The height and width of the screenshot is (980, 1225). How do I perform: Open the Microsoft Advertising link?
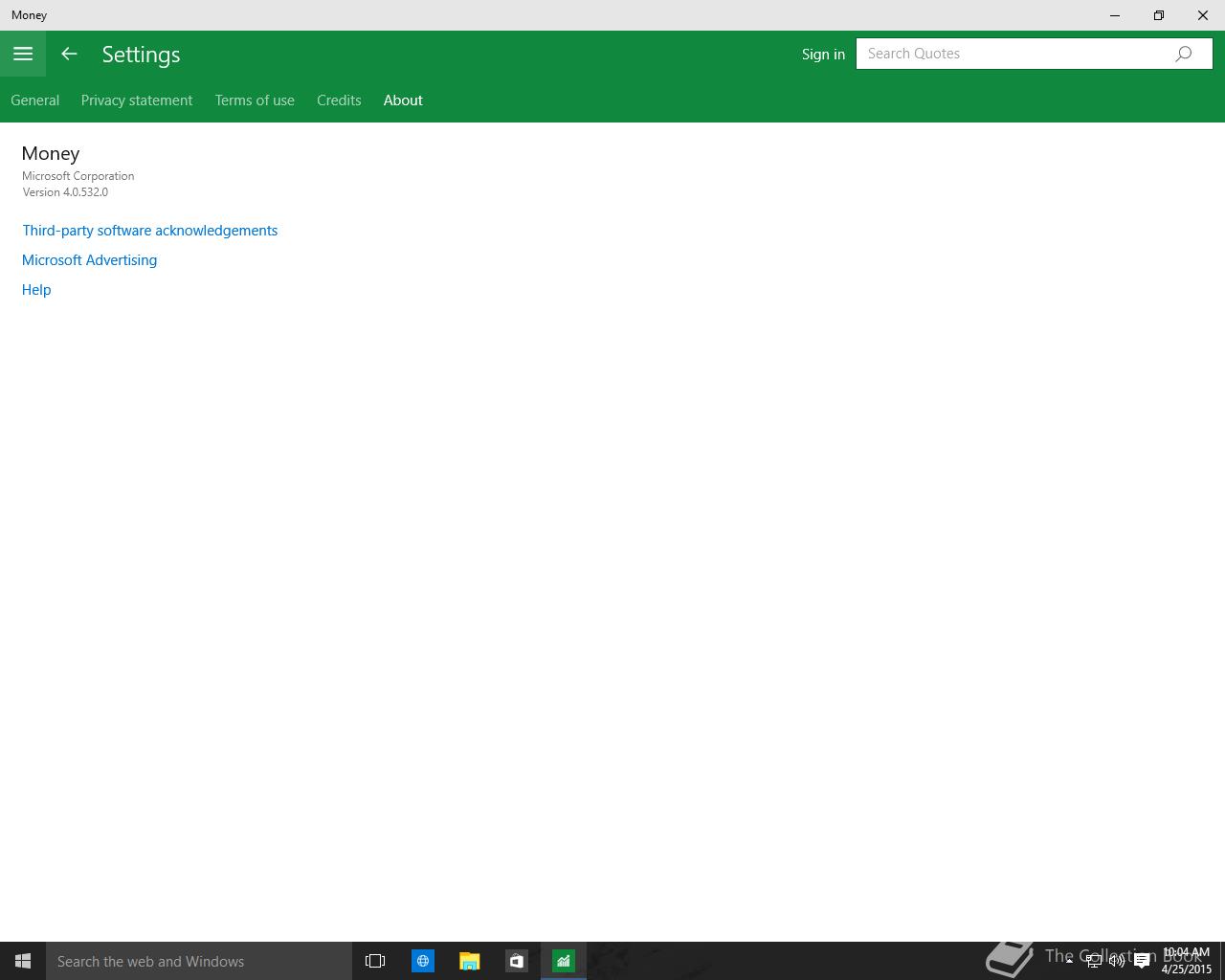(89, 260)
